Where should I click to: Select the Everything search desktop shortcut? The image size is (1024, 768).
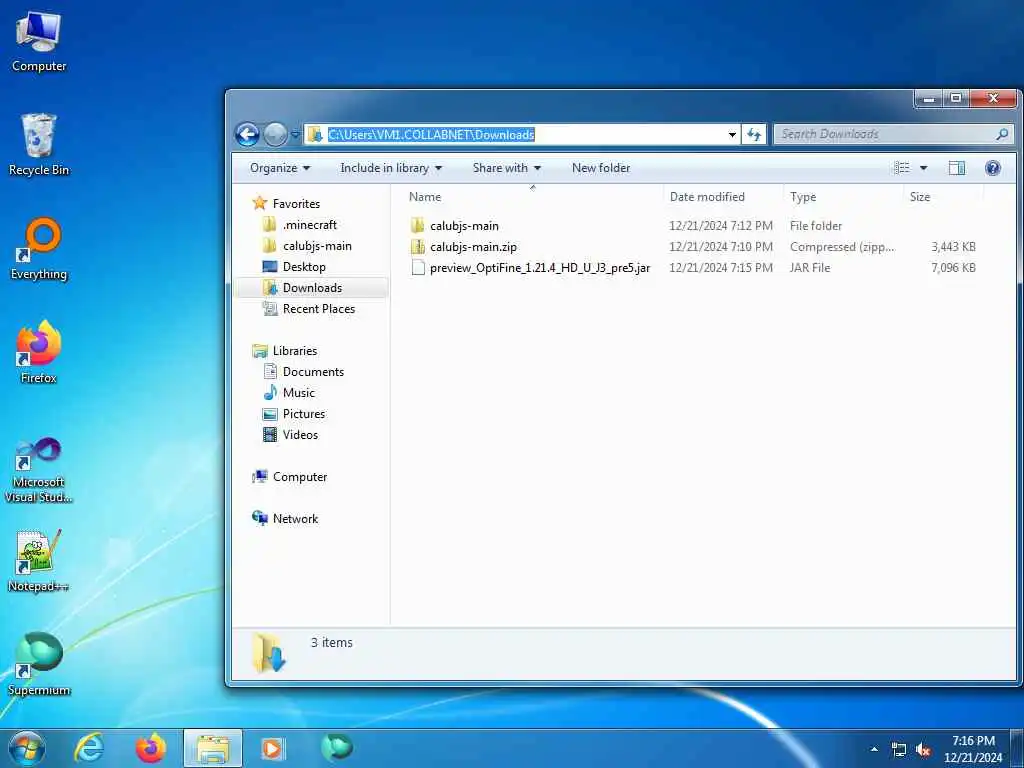coord(39,249)
